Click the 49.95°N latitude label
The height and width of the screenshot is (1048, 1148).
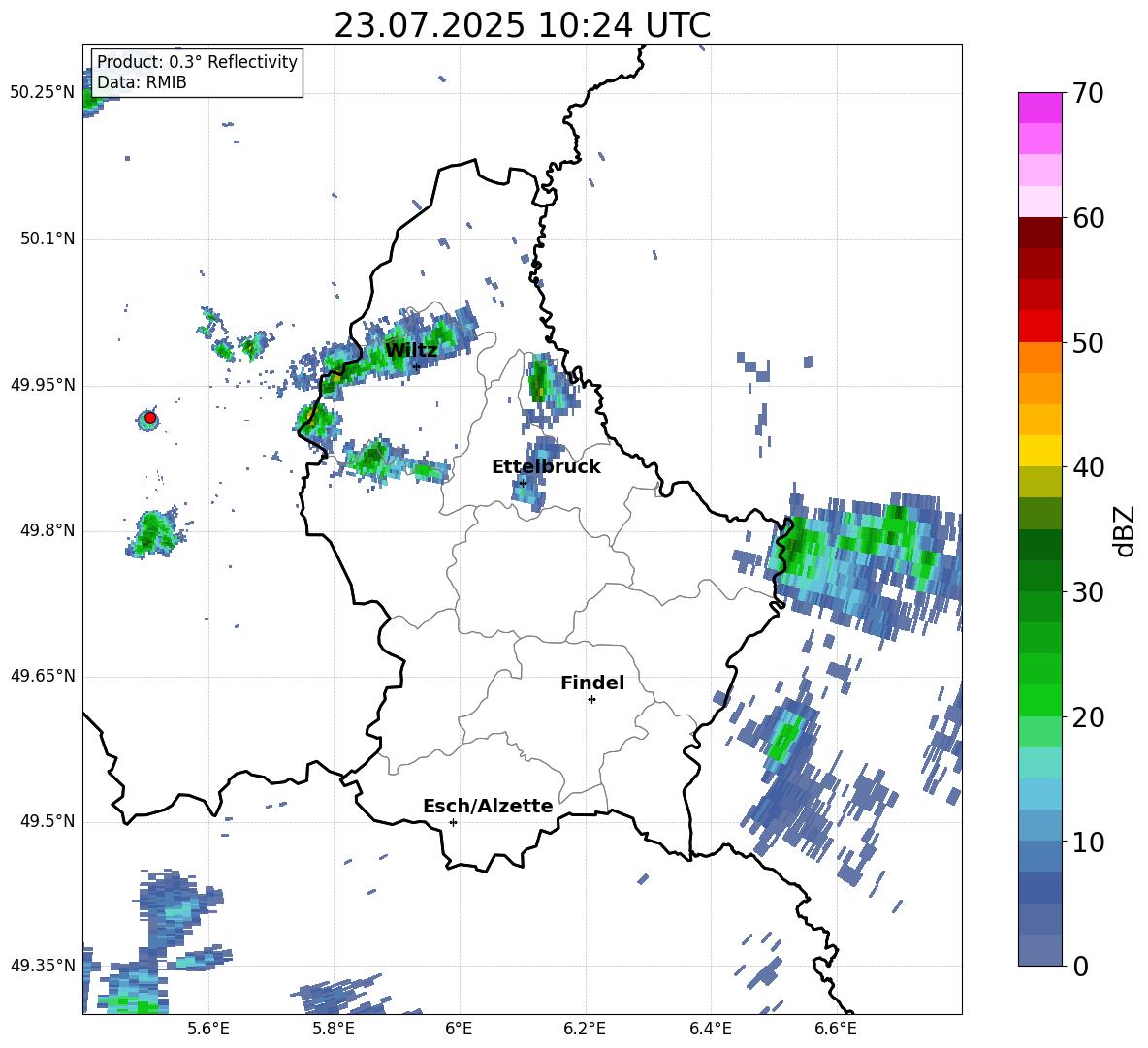click(43, 385)
